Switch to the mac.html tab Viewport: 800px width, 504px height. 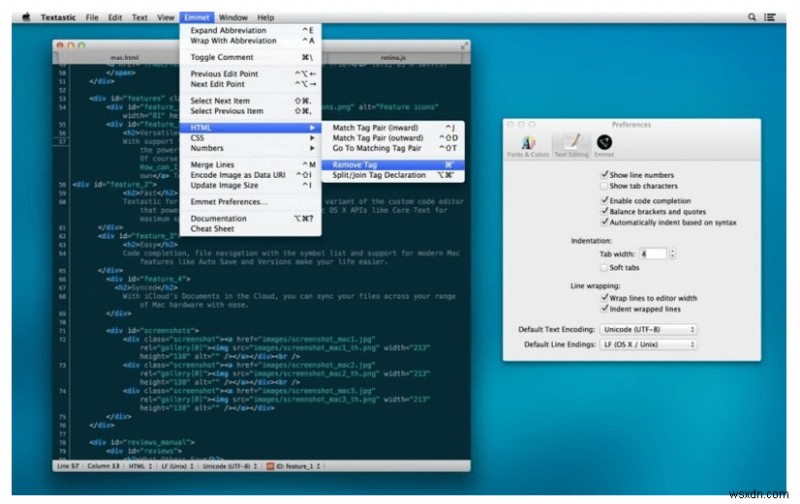point(124,57)
